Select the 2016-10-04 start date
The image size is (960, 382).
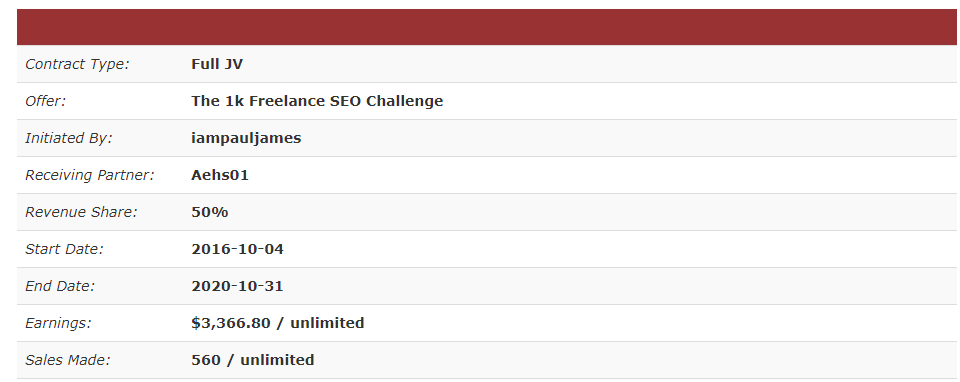click(x=238, y=249)
